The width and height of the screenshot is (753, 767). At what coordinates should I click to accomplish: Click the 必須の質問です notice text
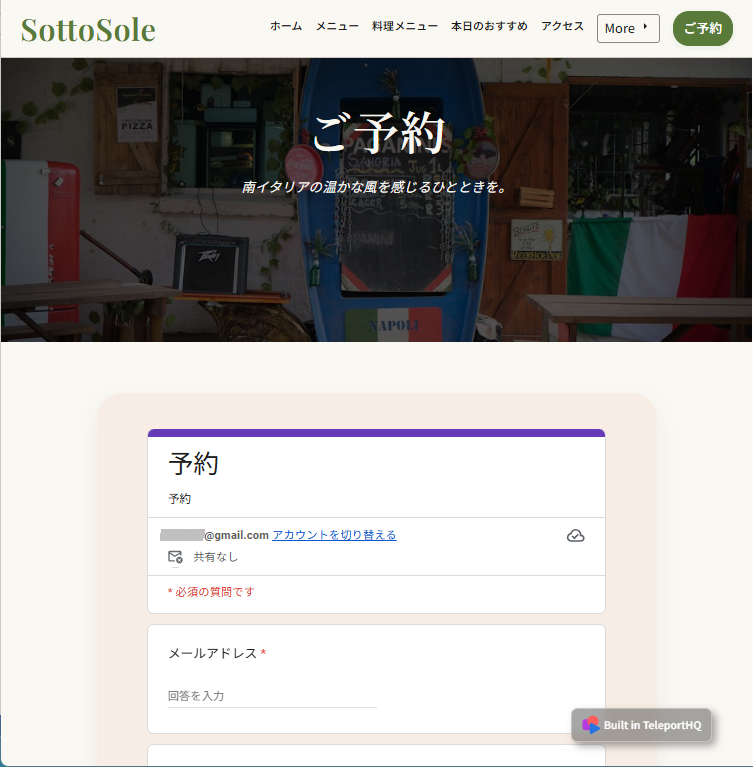click(x=211, y=592)
